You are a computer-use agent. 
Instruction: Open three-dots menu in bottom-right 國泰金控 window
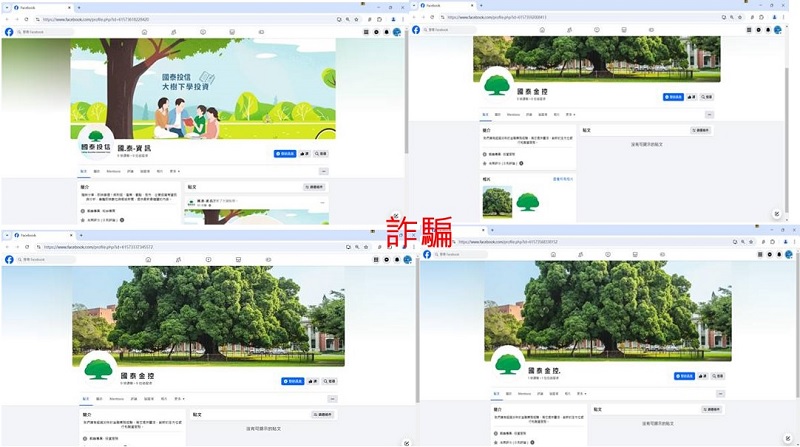720,393
